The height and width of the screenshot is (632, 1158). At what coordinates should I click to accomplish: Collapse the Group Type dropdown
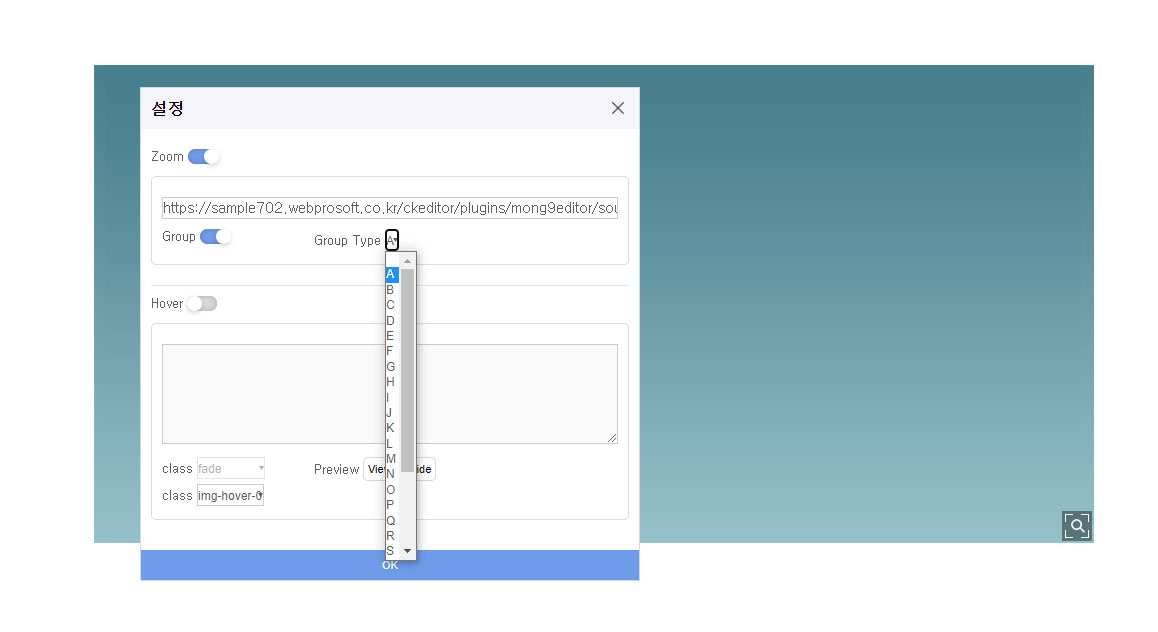coord(392,240)
